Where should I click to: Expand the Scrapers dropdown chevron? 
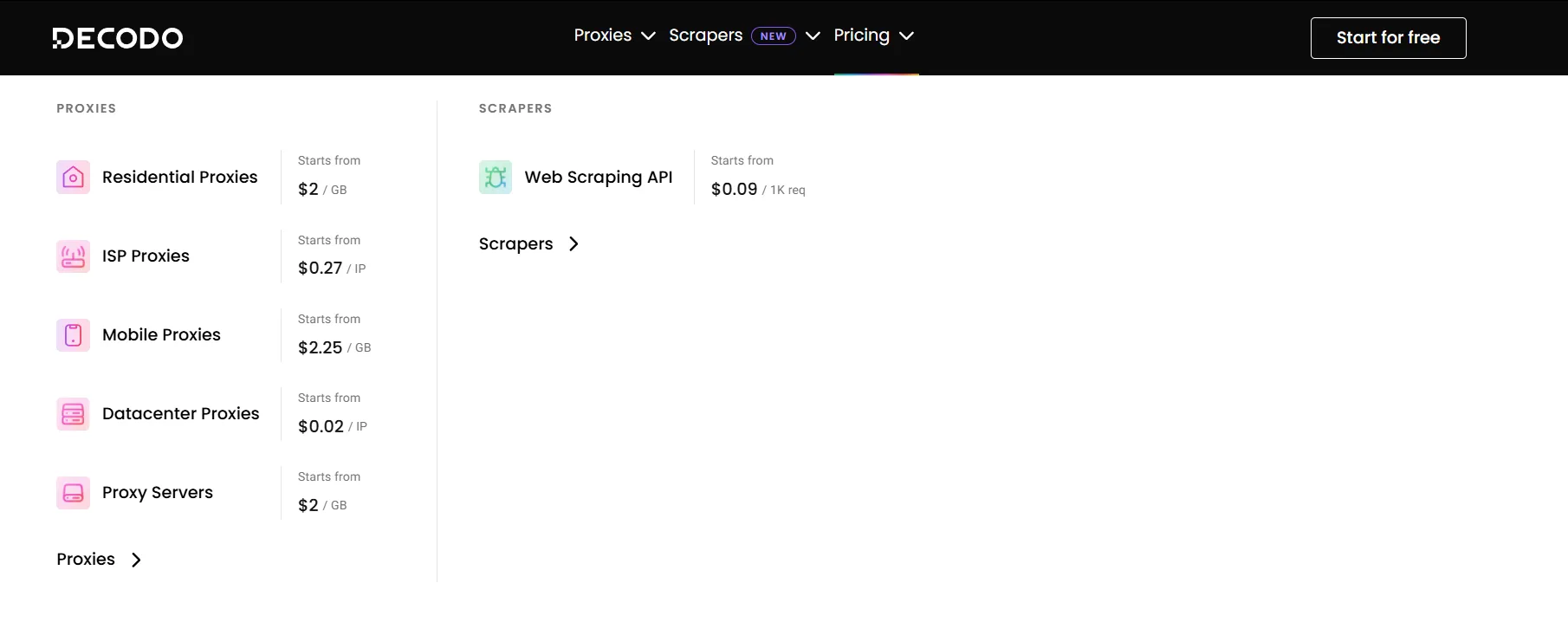coord(813,36)
